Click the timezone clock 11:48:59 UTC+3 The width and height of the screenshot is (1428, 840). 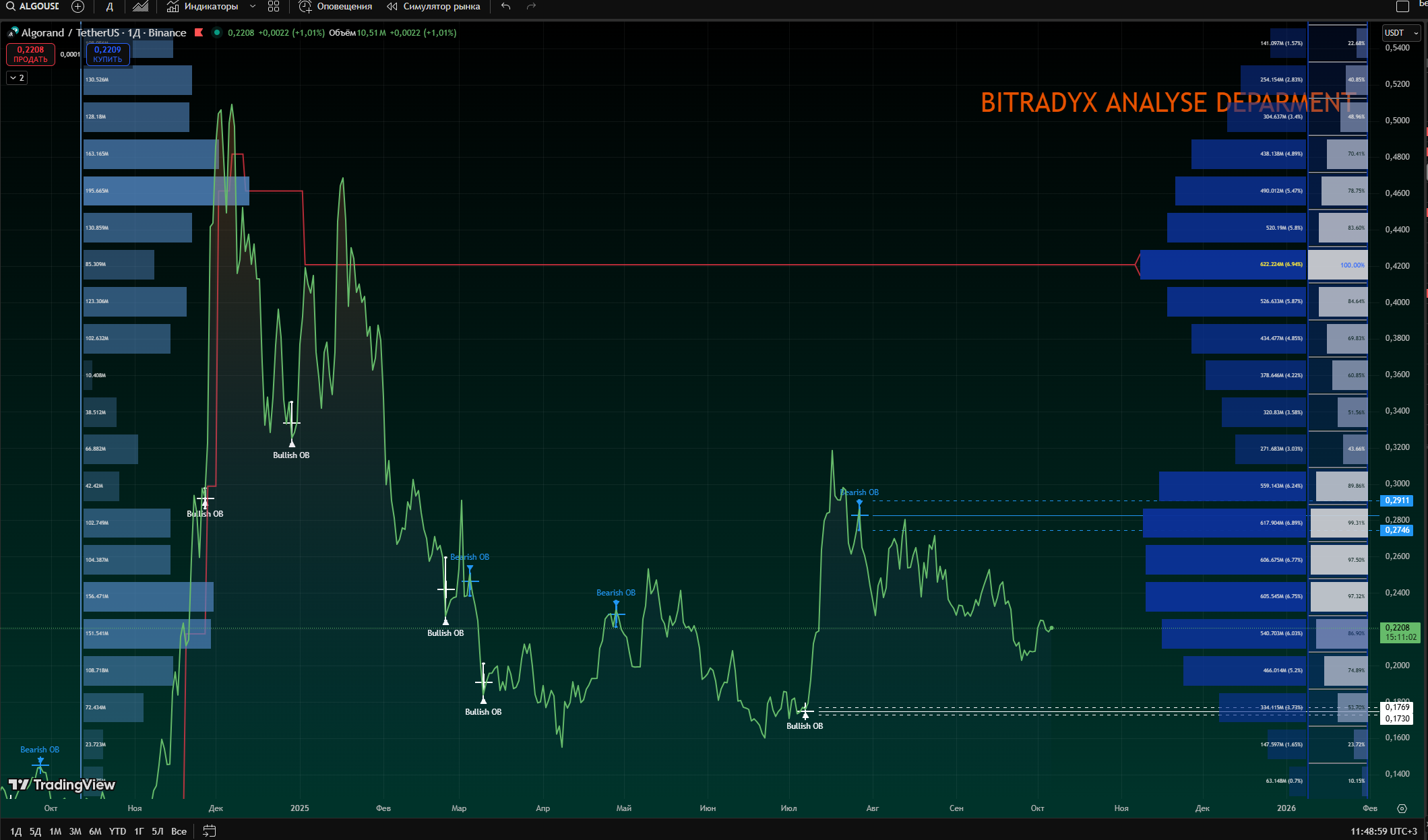click(x=1384, y=831)
